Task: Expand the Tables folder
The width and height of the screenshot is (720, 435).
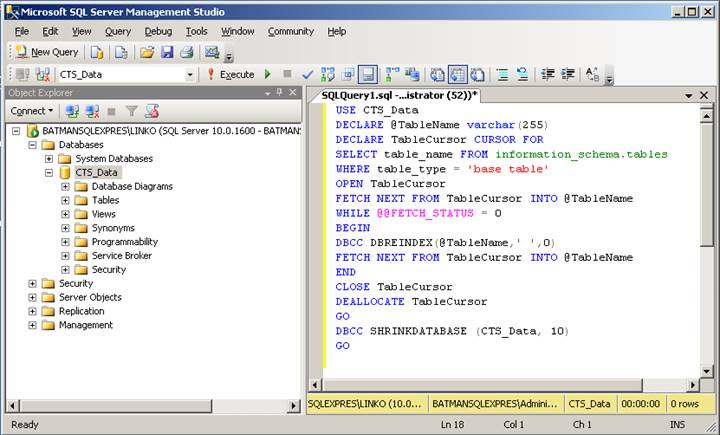Action: click(x=65, y=200)
